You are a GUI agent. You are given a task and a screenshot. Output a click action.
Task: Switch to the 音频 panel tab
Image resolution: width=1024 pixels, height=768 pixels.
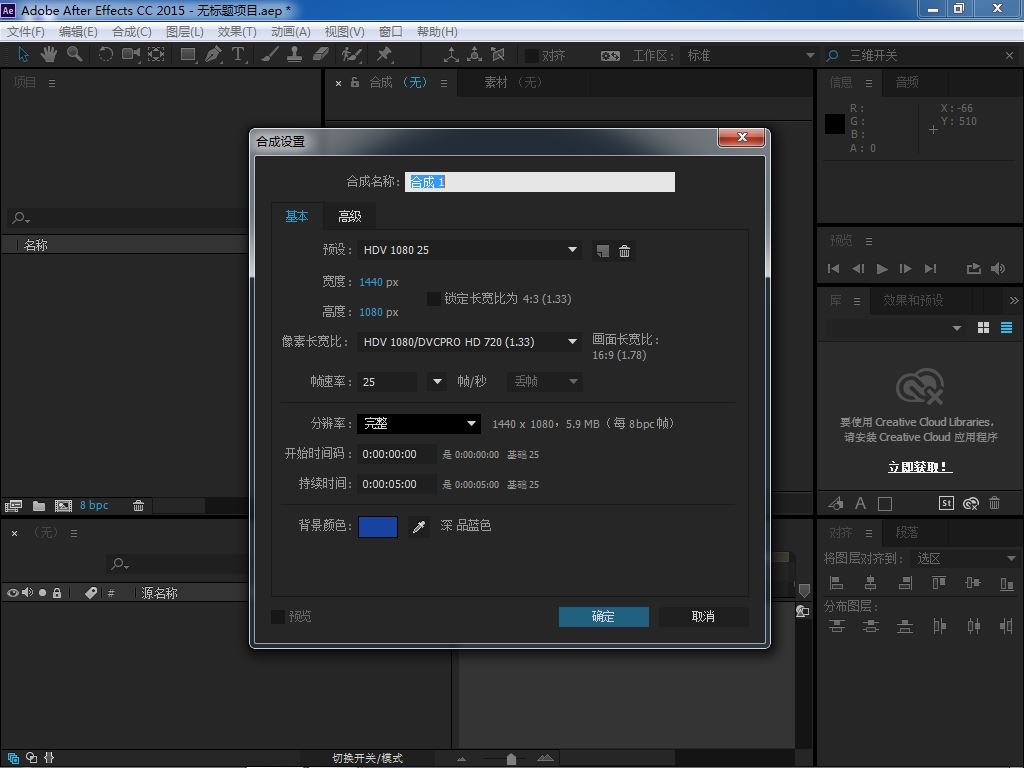point(907,82)
